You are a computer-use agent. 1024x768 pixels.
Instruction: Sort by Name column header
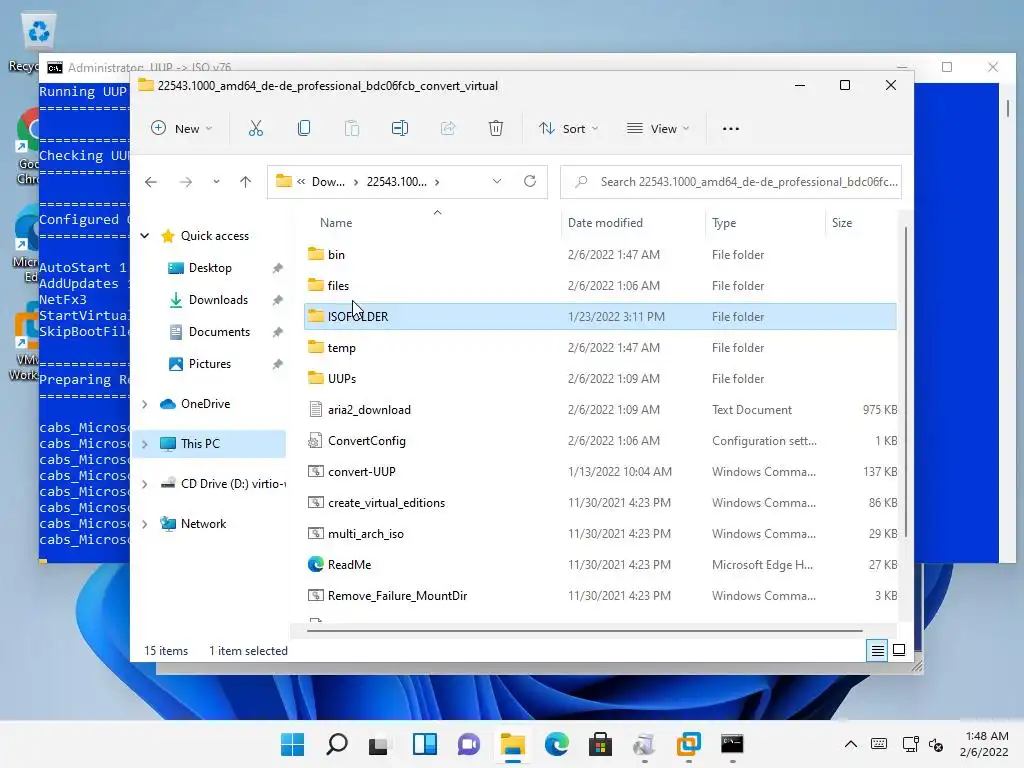click(x=336, y=223)
